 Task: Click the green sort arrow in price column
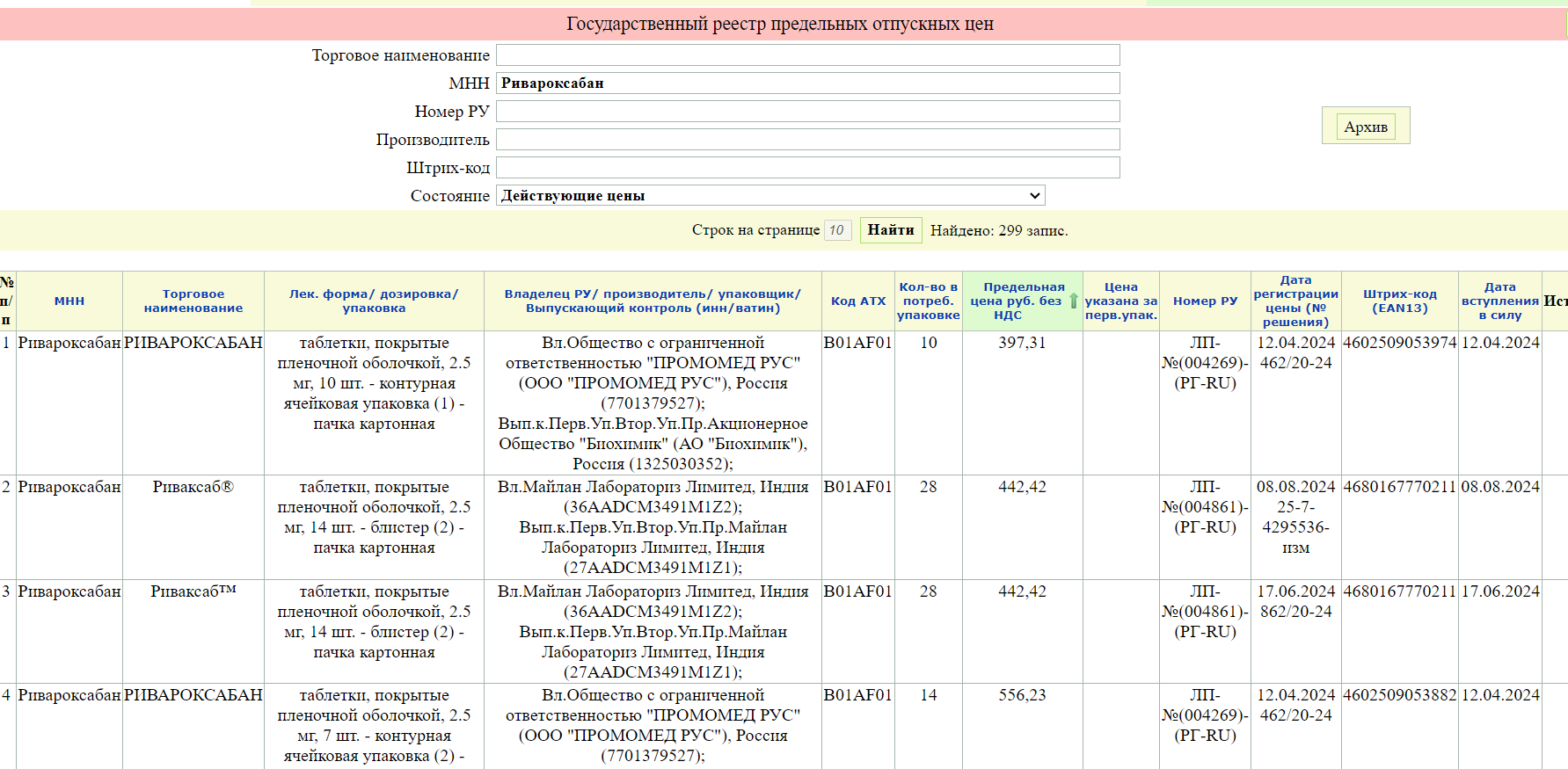click(1073, 301)
